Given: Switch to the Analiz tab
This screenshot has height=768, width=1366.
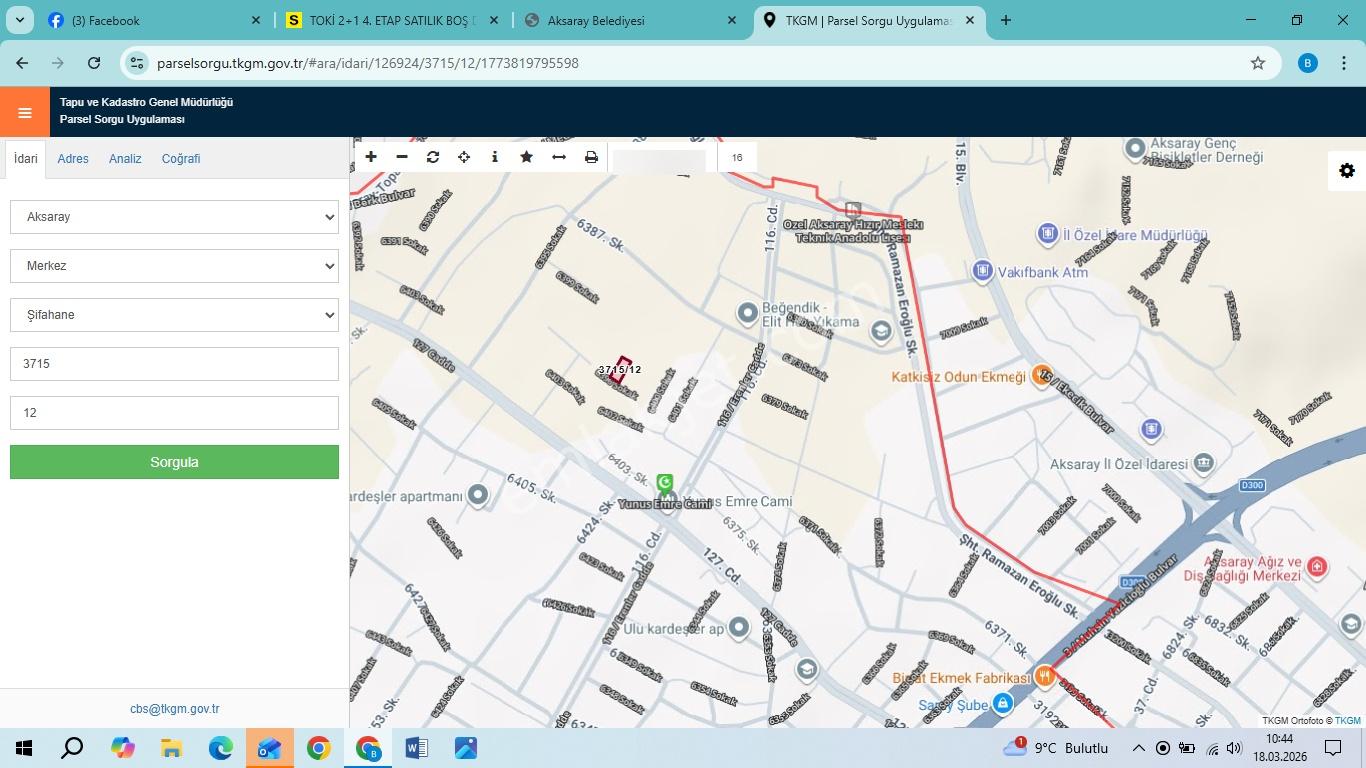Looking at the screenshot, I should pos(125,159).
